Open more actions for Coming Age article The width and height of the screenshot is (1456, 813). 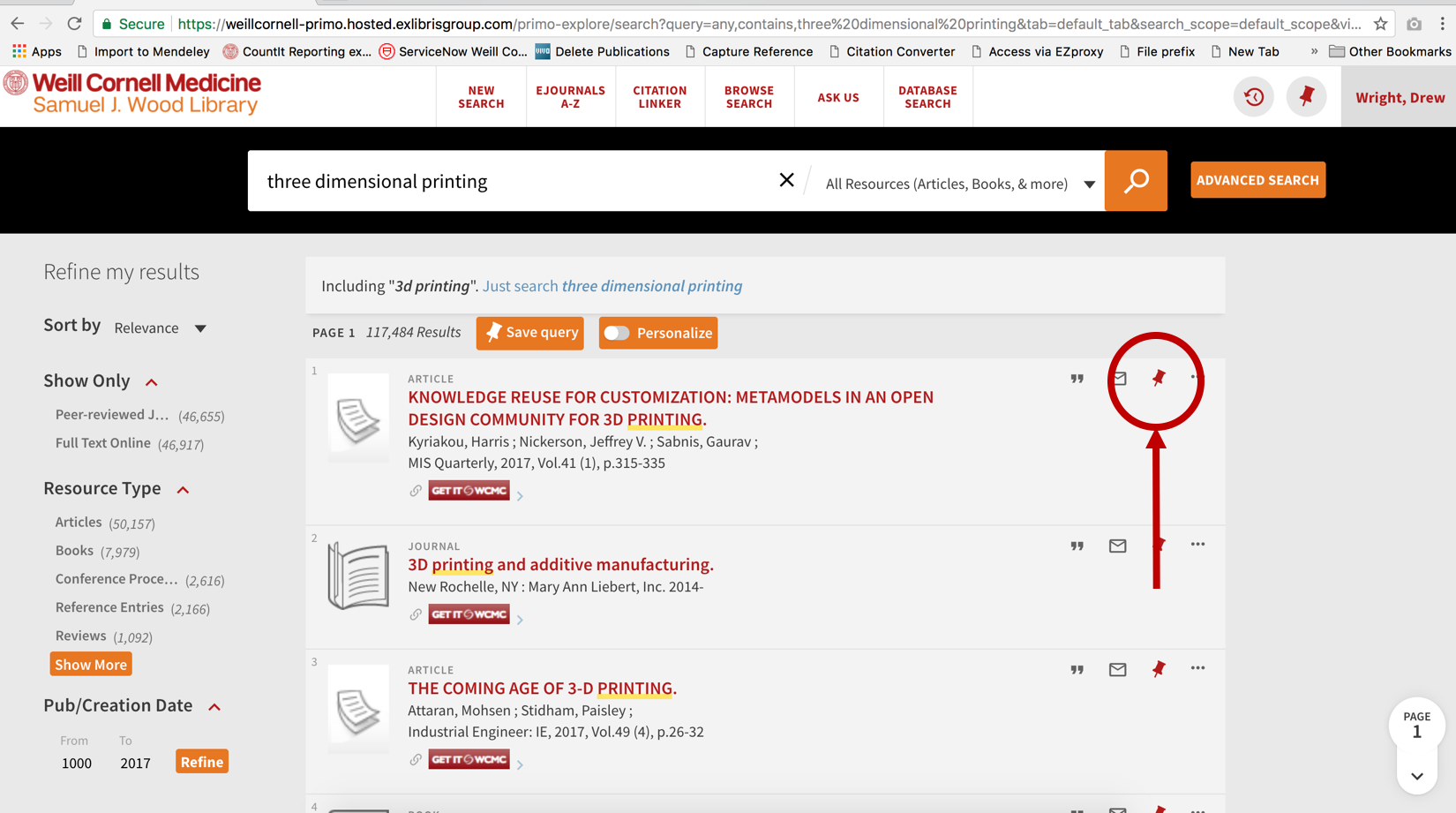coord(1197,668)
